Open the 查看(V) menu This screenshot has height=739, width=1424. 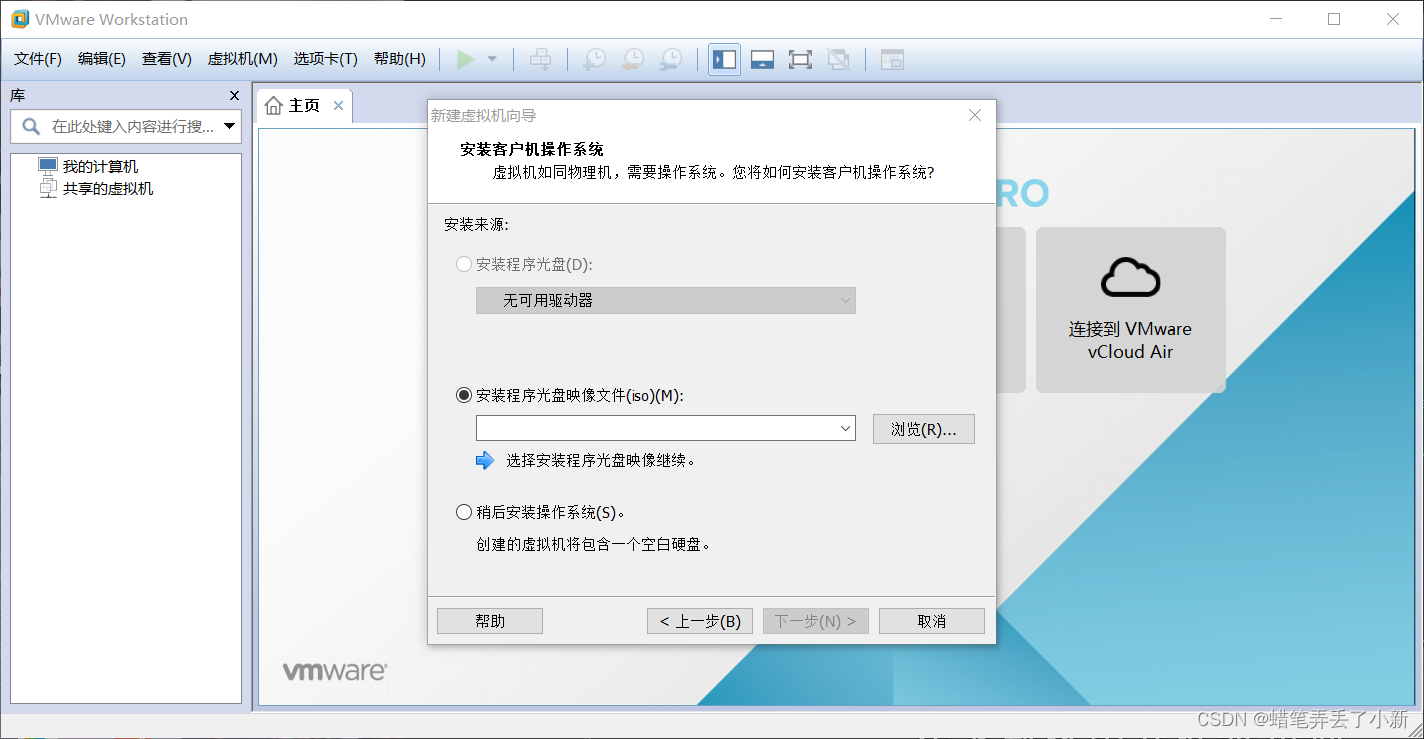[167, 59]
